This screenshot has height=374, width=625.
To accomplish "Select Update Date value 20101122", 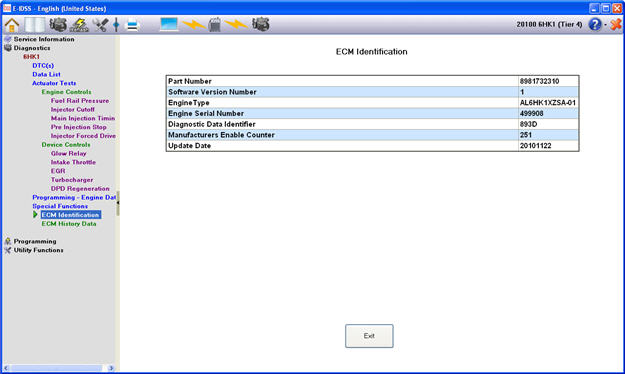I will tap(535, 146).
